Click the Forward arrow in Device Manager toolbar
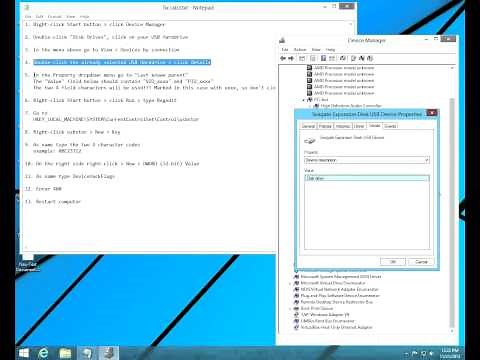Viewport: 480px width, 360px height. [x=291, y=58]
